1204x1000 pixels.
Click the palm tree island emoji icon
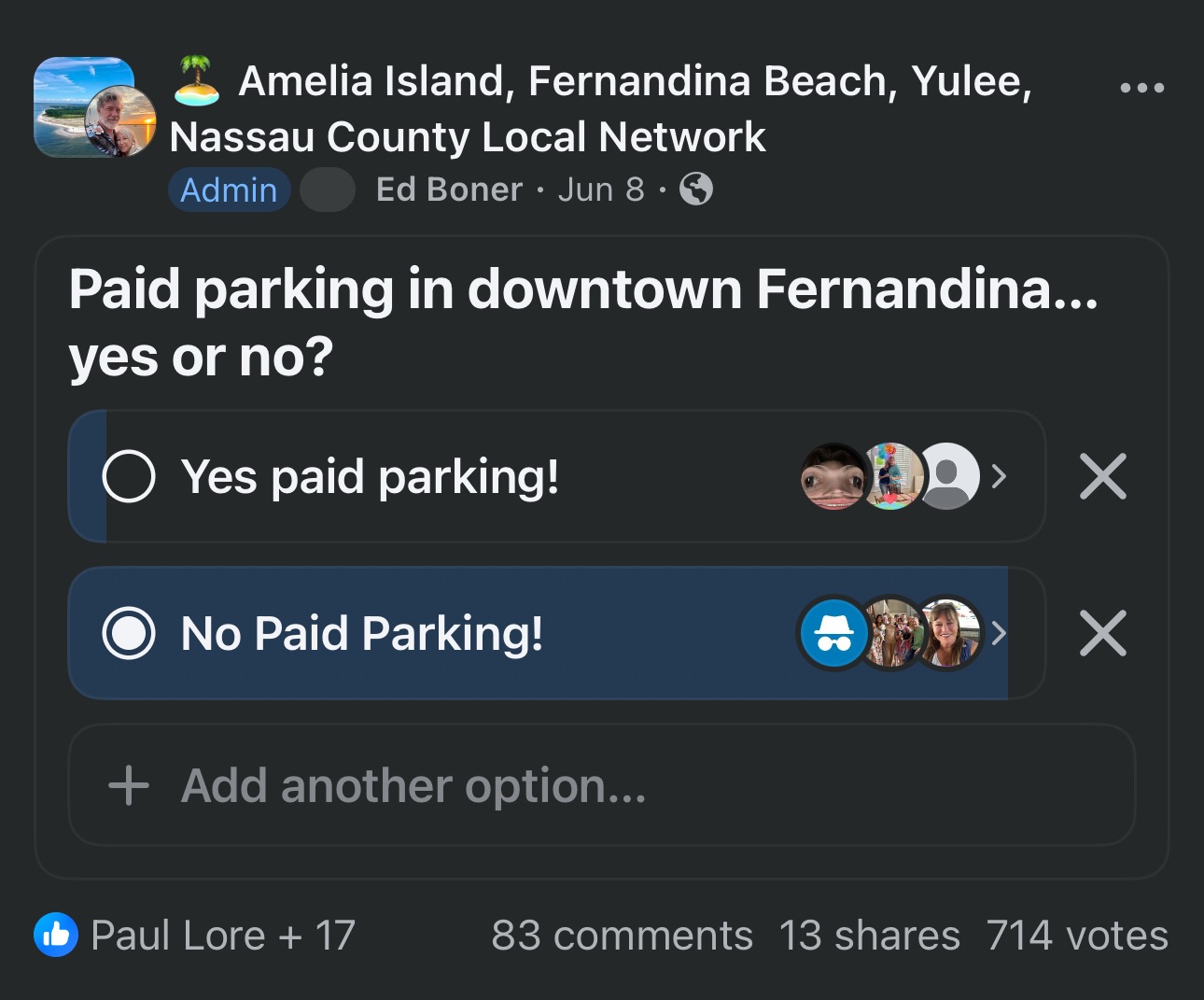197,80
